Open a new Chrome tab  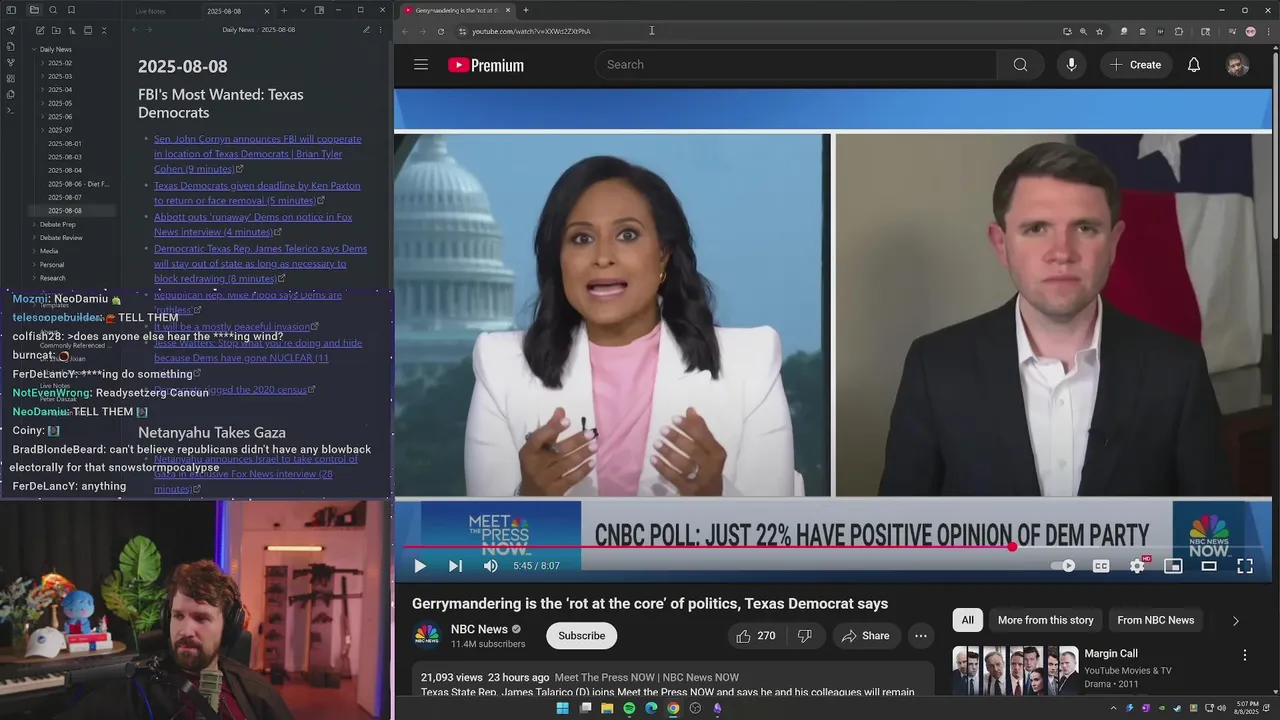pos(526,10)
